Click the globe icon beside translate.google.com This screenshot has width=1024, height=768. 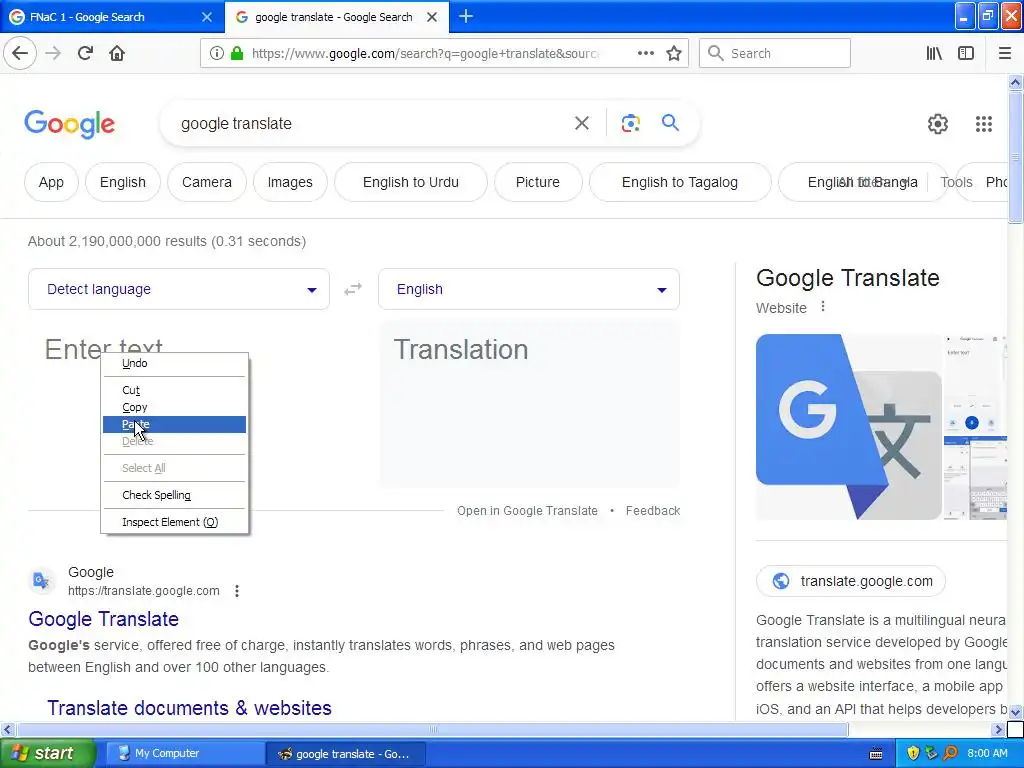[x=780, y=581]
